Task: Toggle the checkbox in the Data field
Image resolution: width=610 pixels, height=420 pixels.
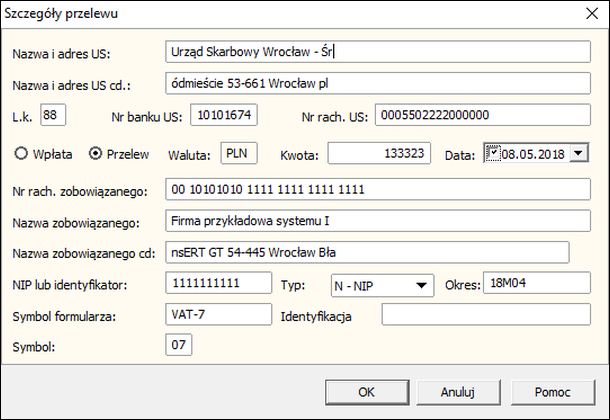Action: (x=491, y=152)
